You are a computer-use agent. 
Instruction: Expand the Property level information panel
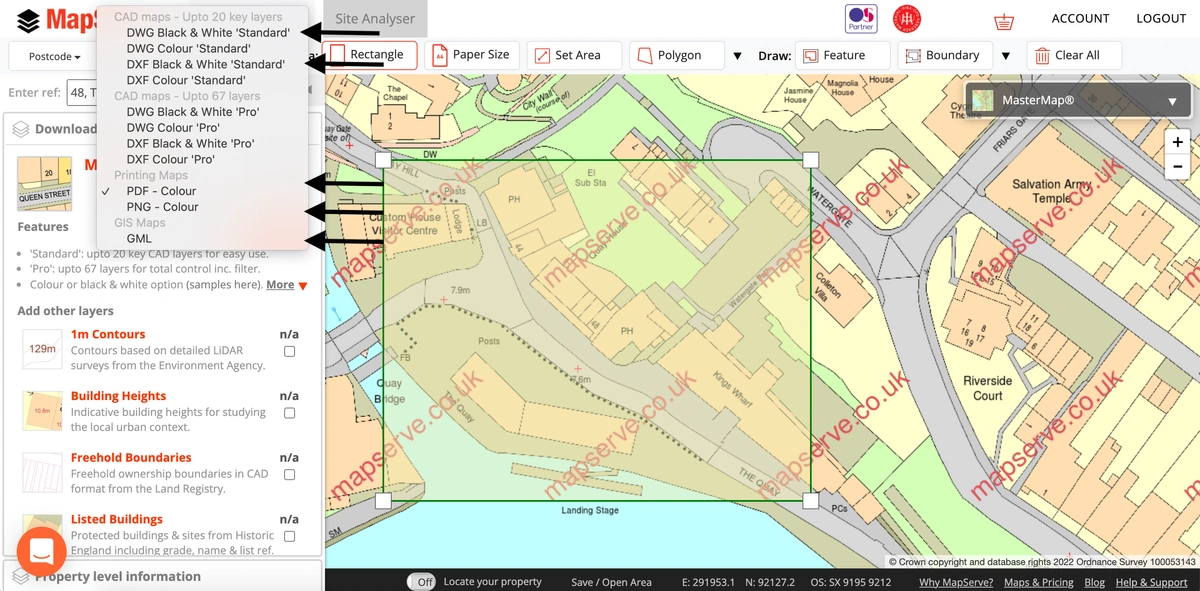(162, 576)
